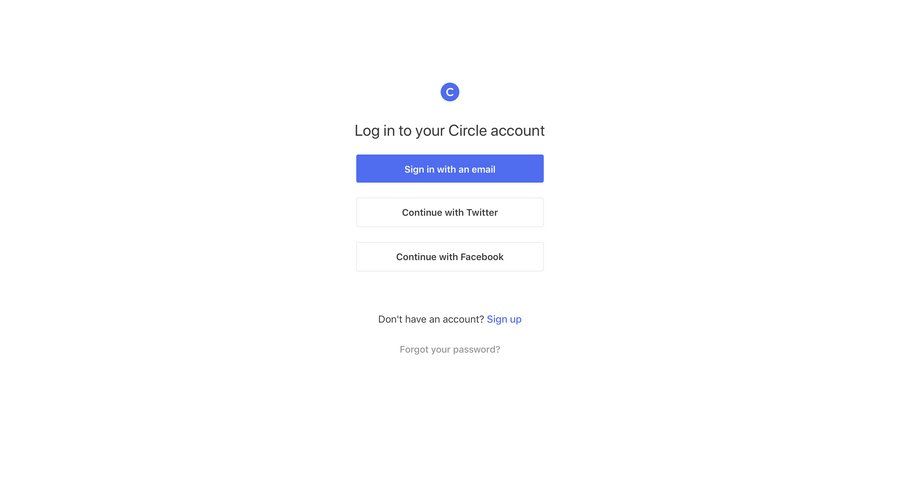Continue with Facebook

[x=449, y=256]
